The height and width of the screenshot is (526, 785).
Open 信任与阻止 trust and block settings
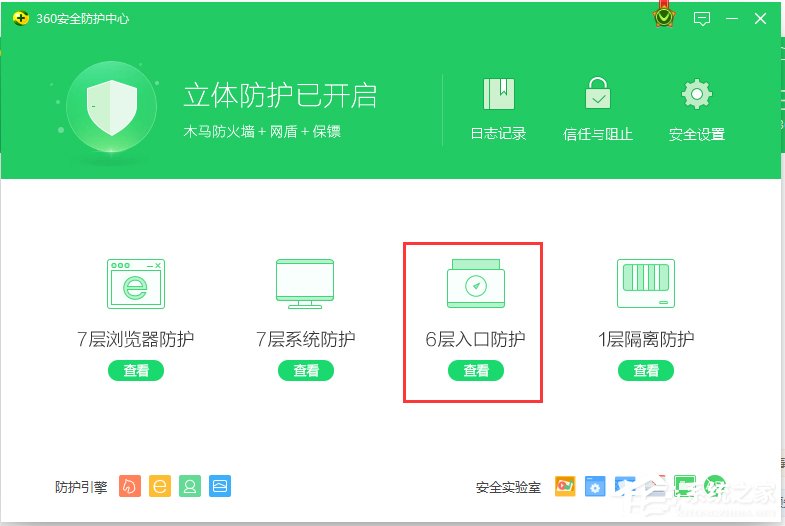(598, 96)
